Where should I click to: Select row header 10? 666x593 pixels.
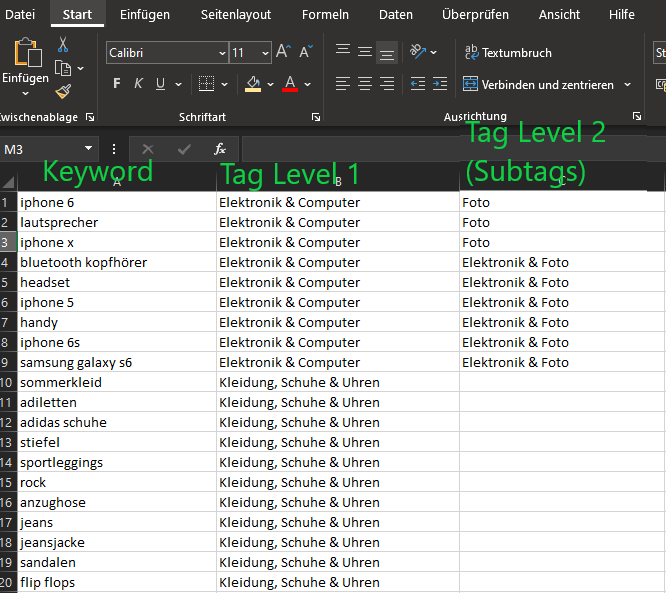click(8, 382)
